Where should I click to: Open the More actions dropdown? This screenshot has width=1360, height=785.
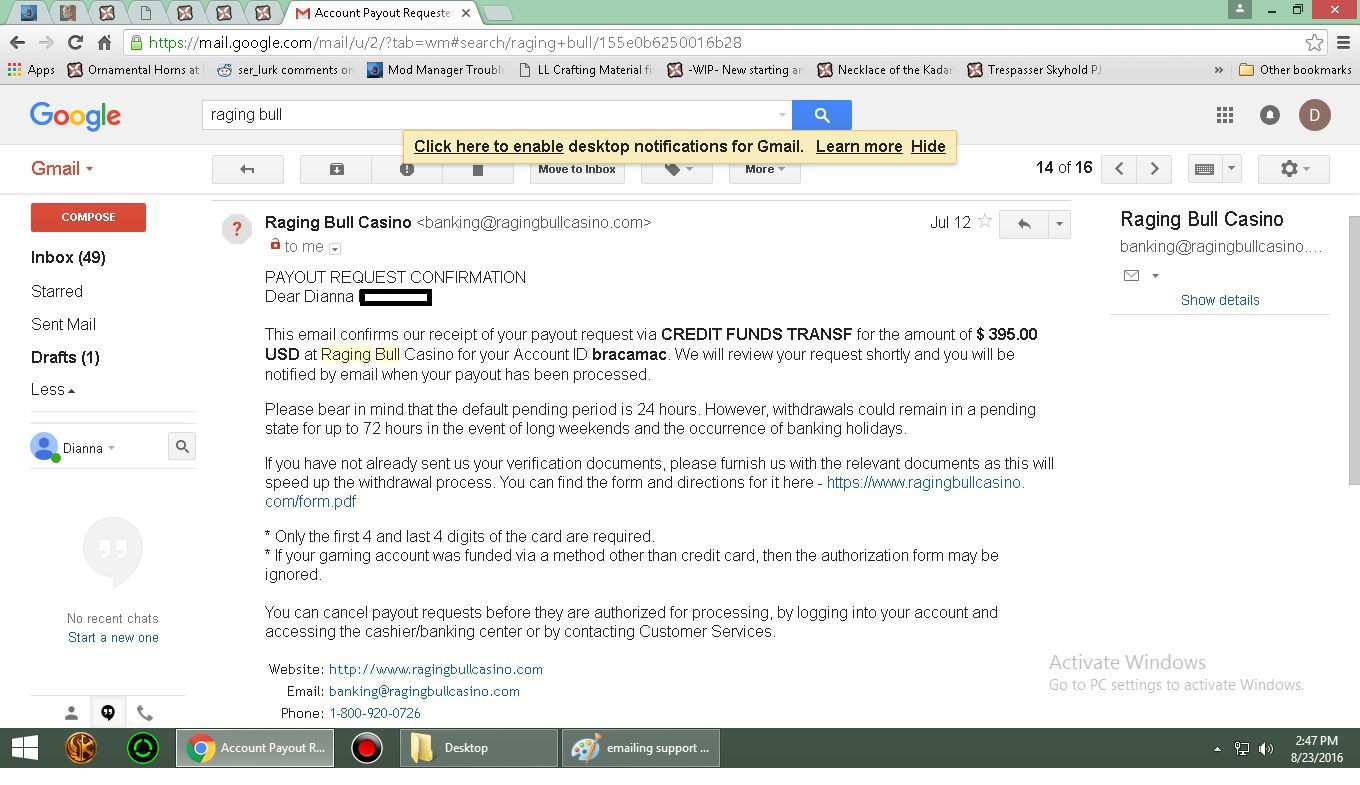(764, 169)
